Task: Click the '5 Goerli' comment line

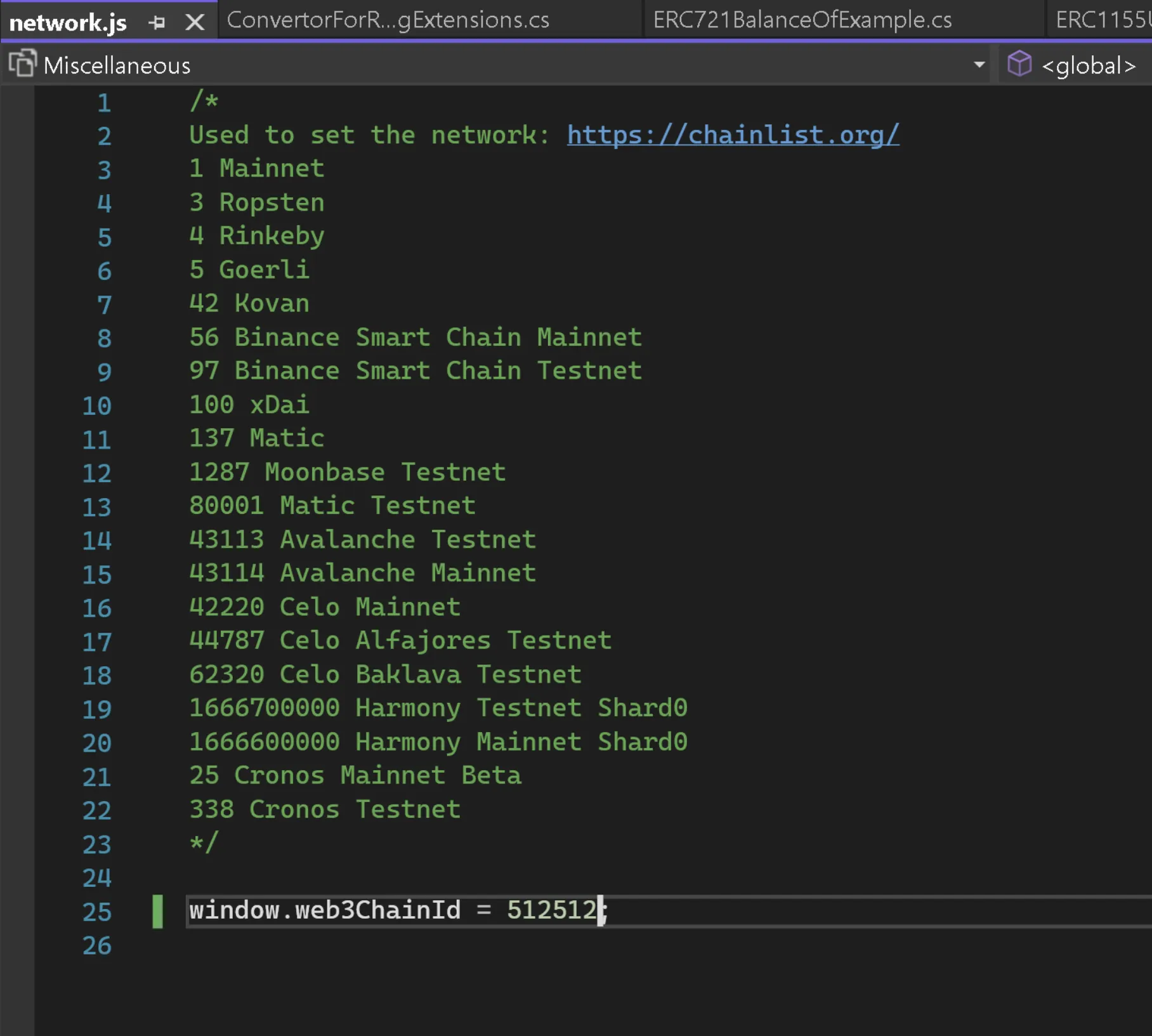Action: point(249,270)
